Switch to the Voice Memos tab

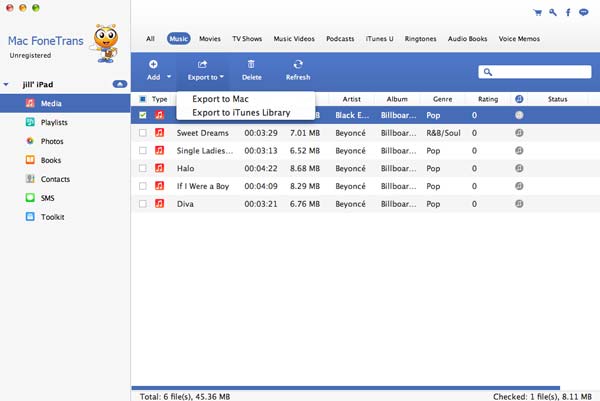tap(519, 39)
